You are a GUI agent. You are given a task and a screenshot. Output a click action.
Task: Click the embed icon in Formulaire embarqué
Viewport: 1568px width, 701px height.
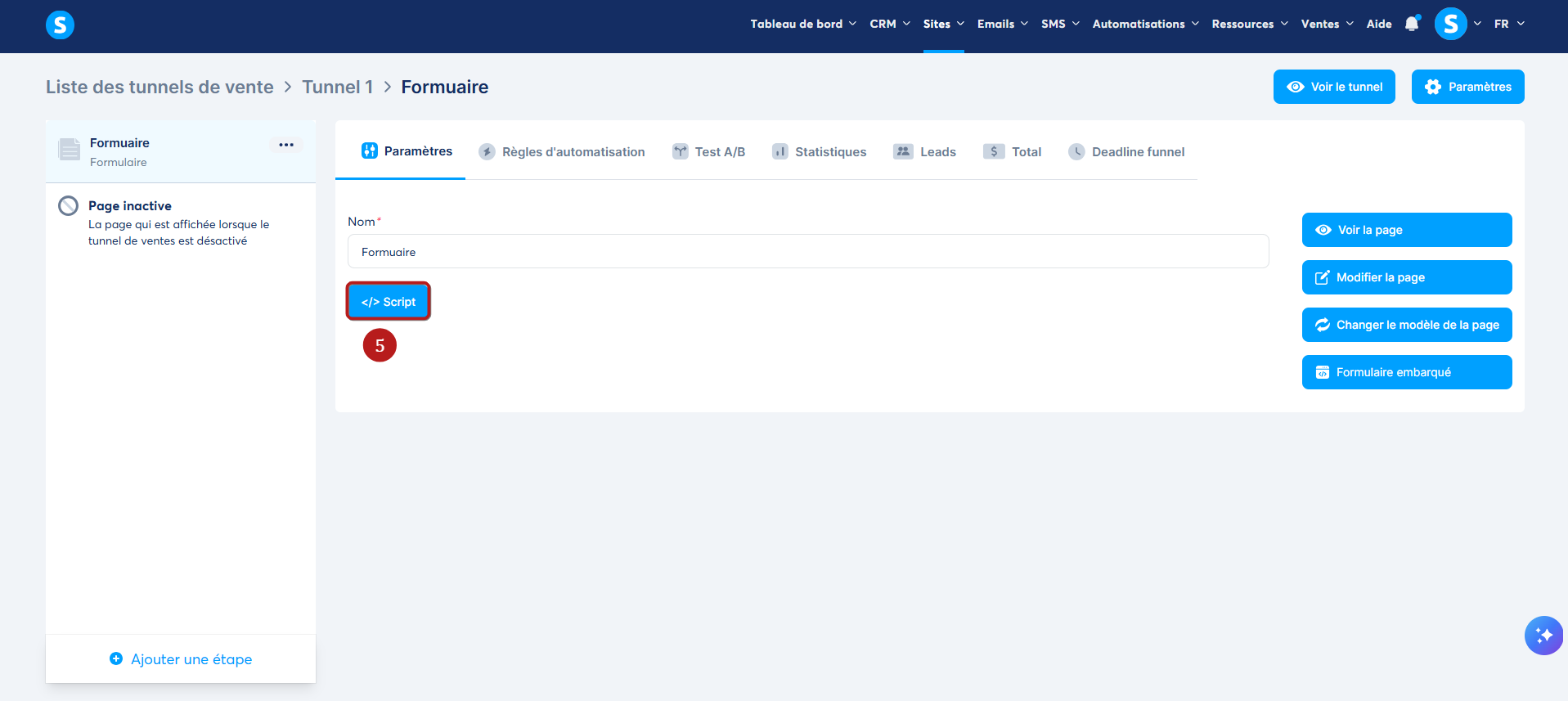(x=1323, y=372)
